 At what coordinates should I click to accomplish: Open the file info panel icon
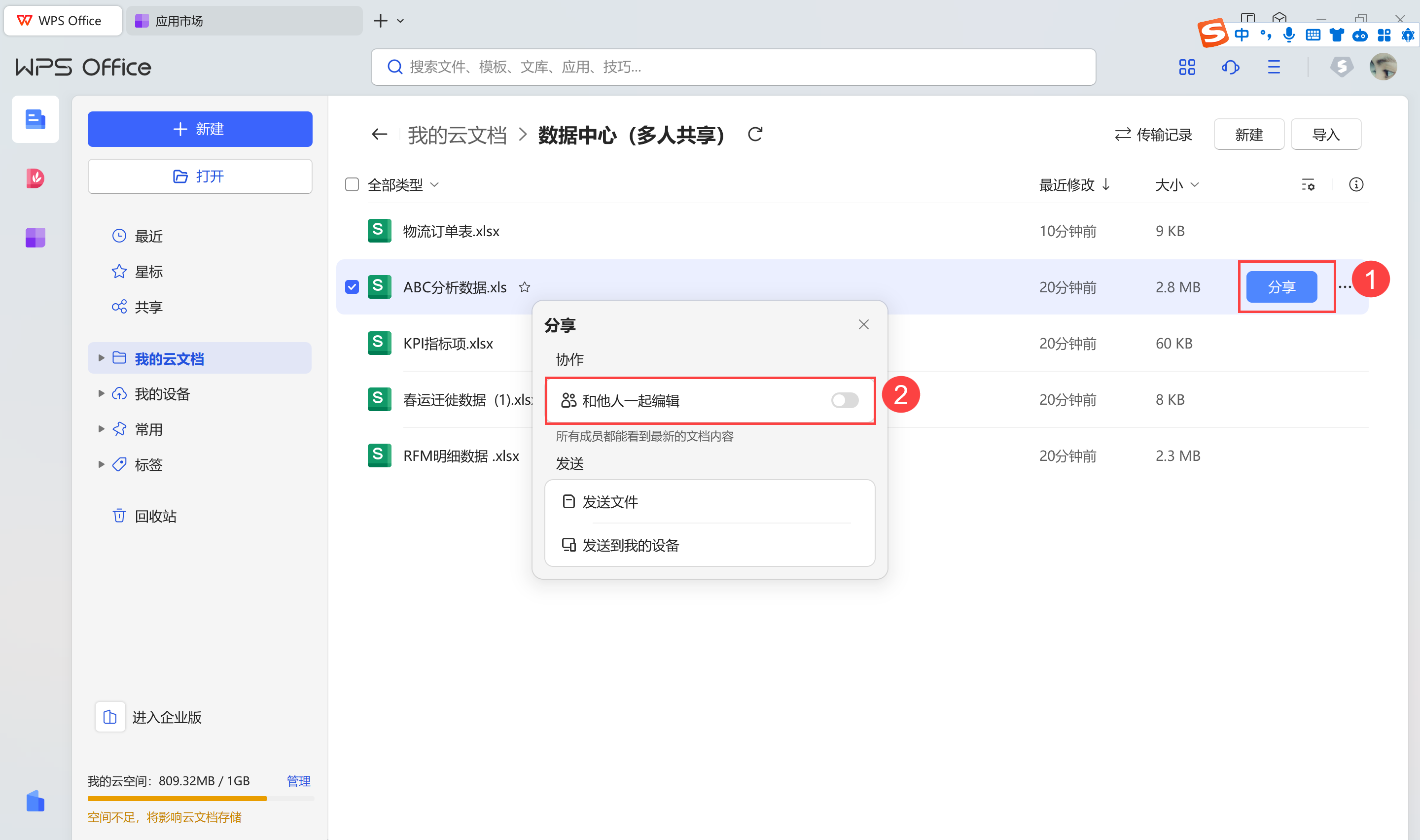[x=1355, y=184]
